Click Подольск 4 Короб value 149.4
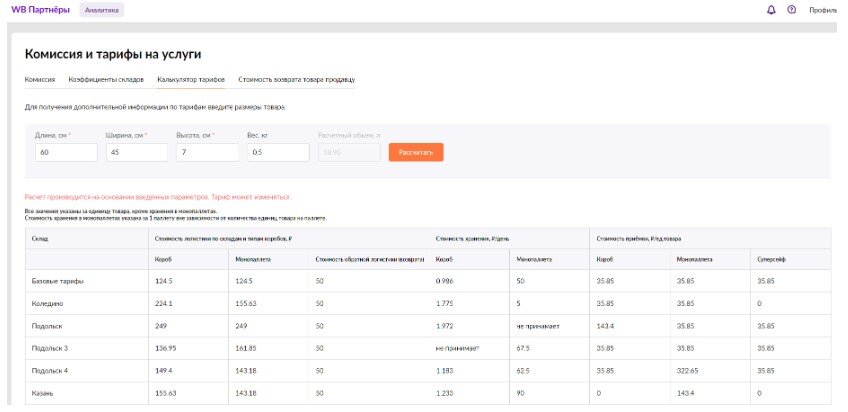 click(164, 371)
